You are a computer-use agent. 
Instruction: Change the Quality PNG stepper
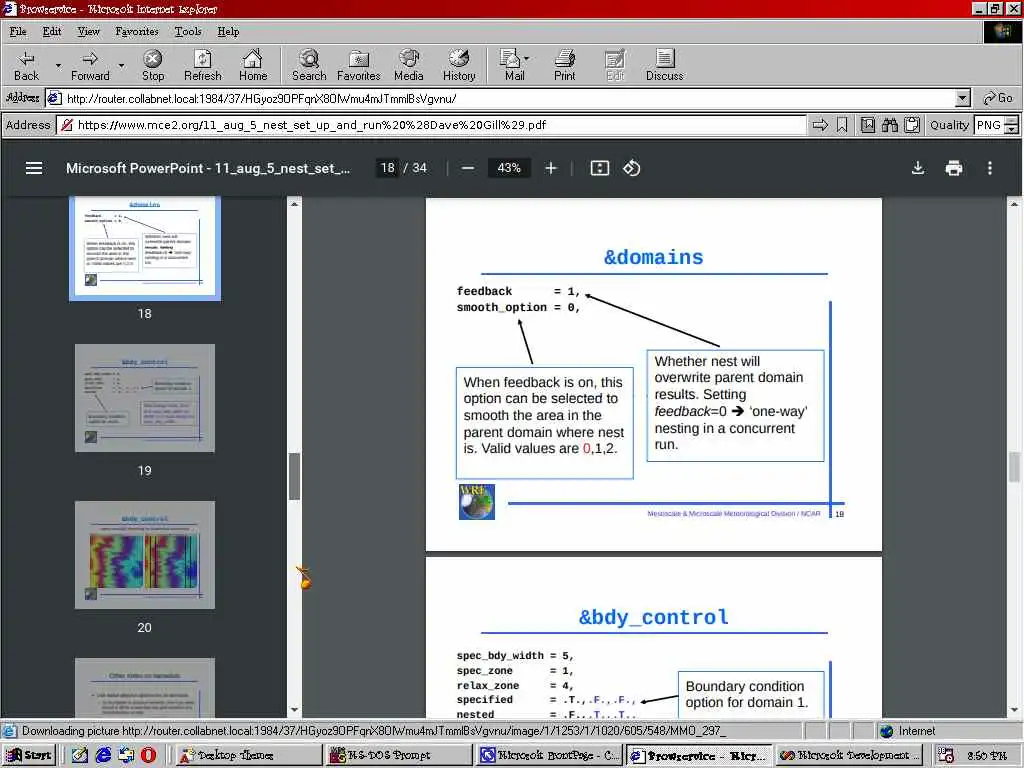point(1011,125)
